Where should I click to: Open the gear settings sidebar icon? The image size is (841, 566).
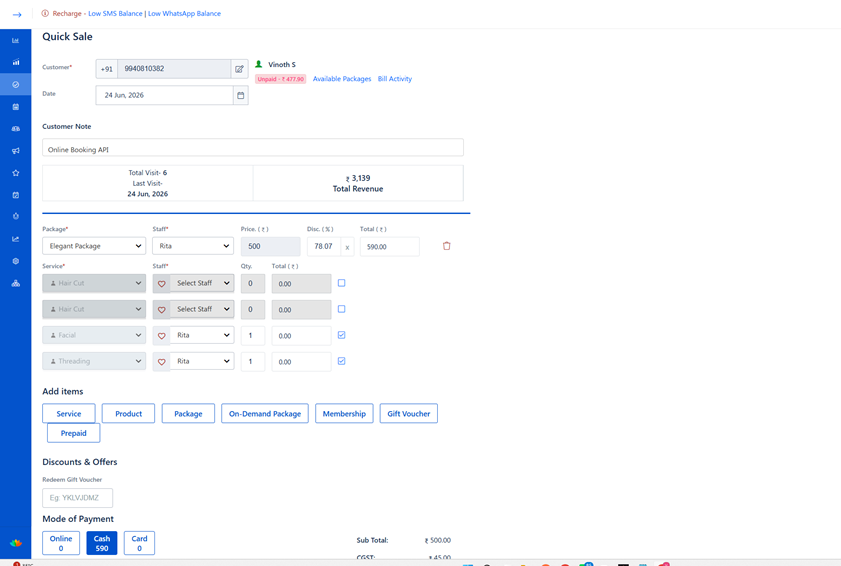point(16,261)
